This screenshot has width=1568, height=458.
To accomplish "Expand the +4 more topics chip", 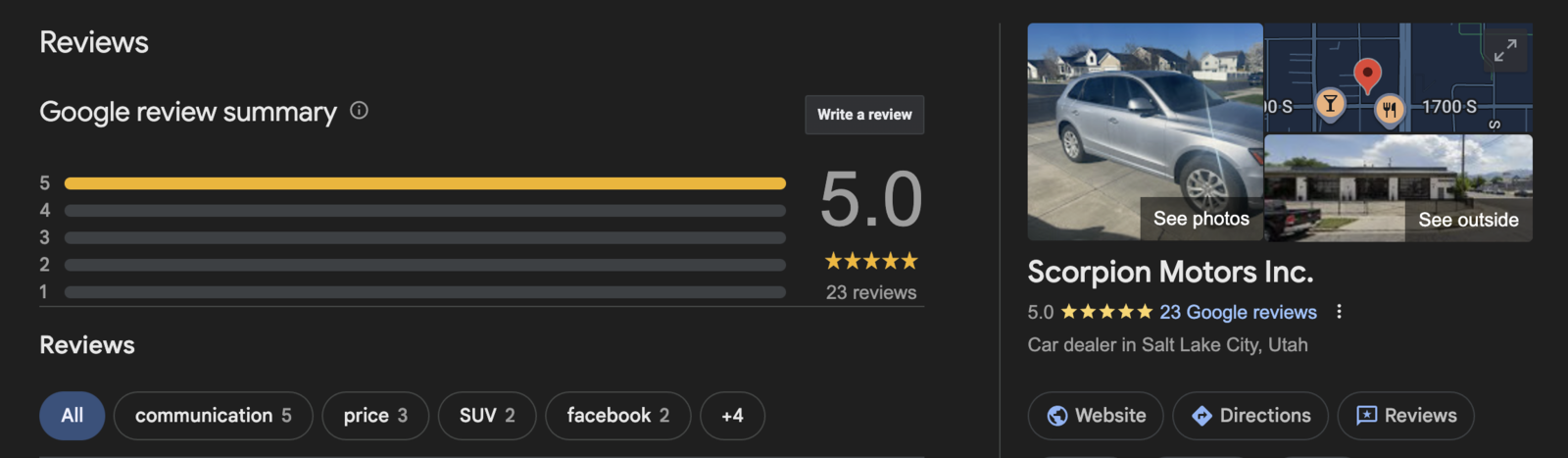I will pos(732,416).
